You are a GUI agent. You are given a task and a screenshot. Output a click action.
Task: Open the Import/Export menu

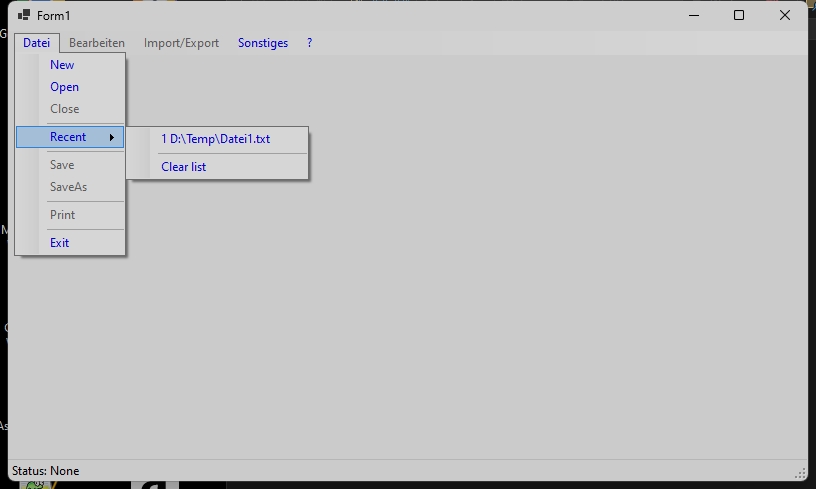click(x=181, y=43)
